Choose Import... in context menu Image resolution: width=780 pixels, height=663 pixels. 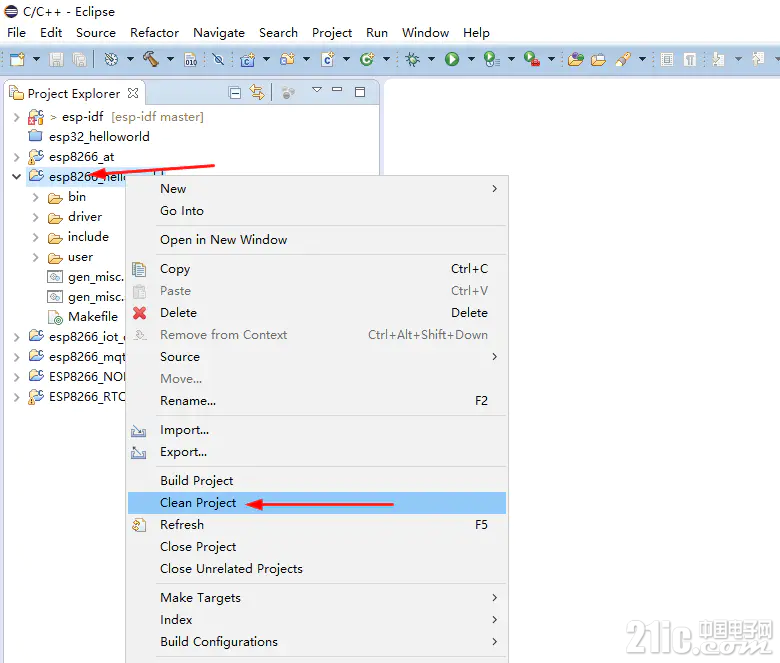coord(317,430)
